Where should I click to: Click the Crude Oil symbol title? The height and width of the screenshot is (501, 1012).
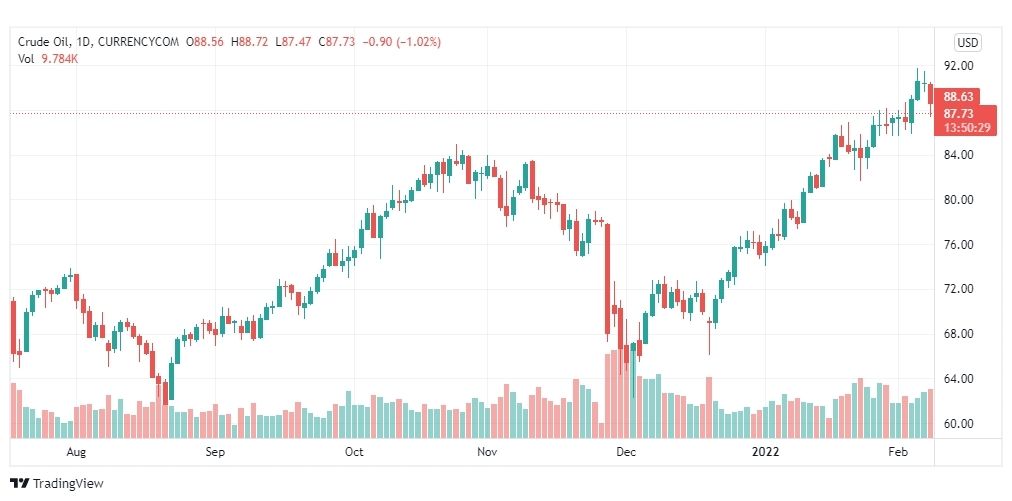[x=44, y=42]
